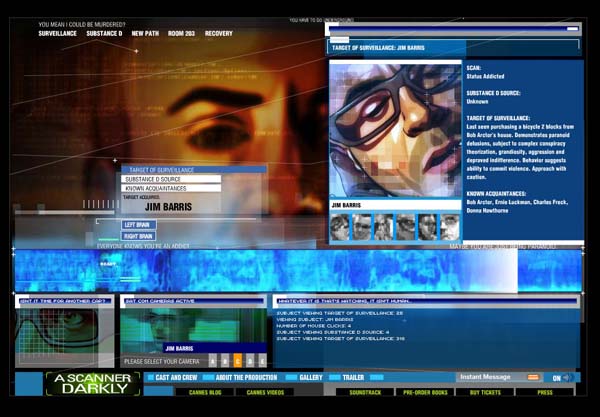600x417 pixels.
Task: Choose KNOWN ACQUAINTANCES in the selection panel
Action: click(x=171, y=188)
